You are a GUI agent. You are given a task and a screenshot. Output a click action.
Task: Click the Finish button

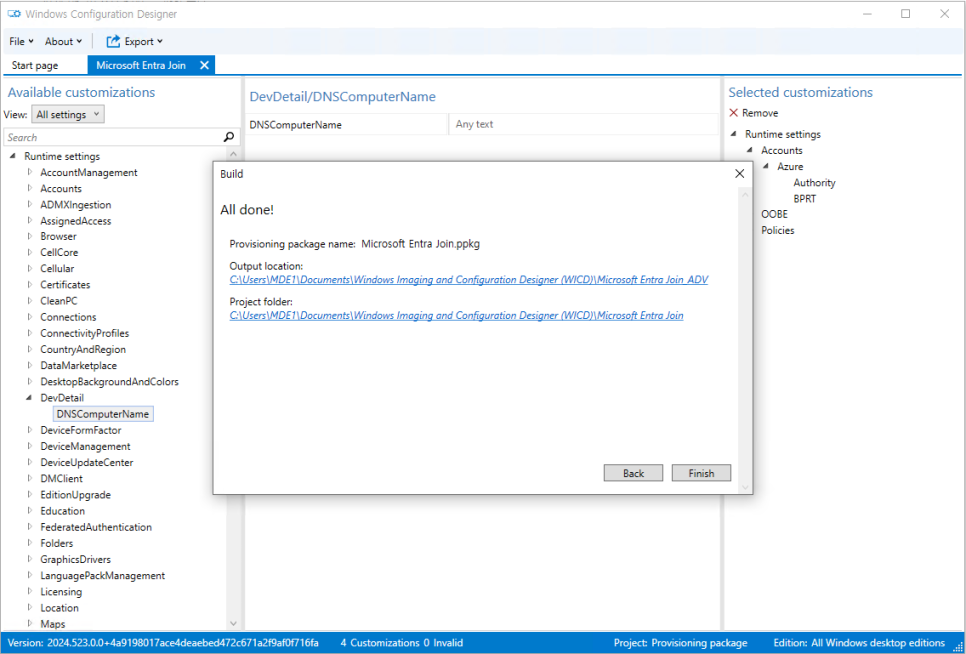coord(701,473)
